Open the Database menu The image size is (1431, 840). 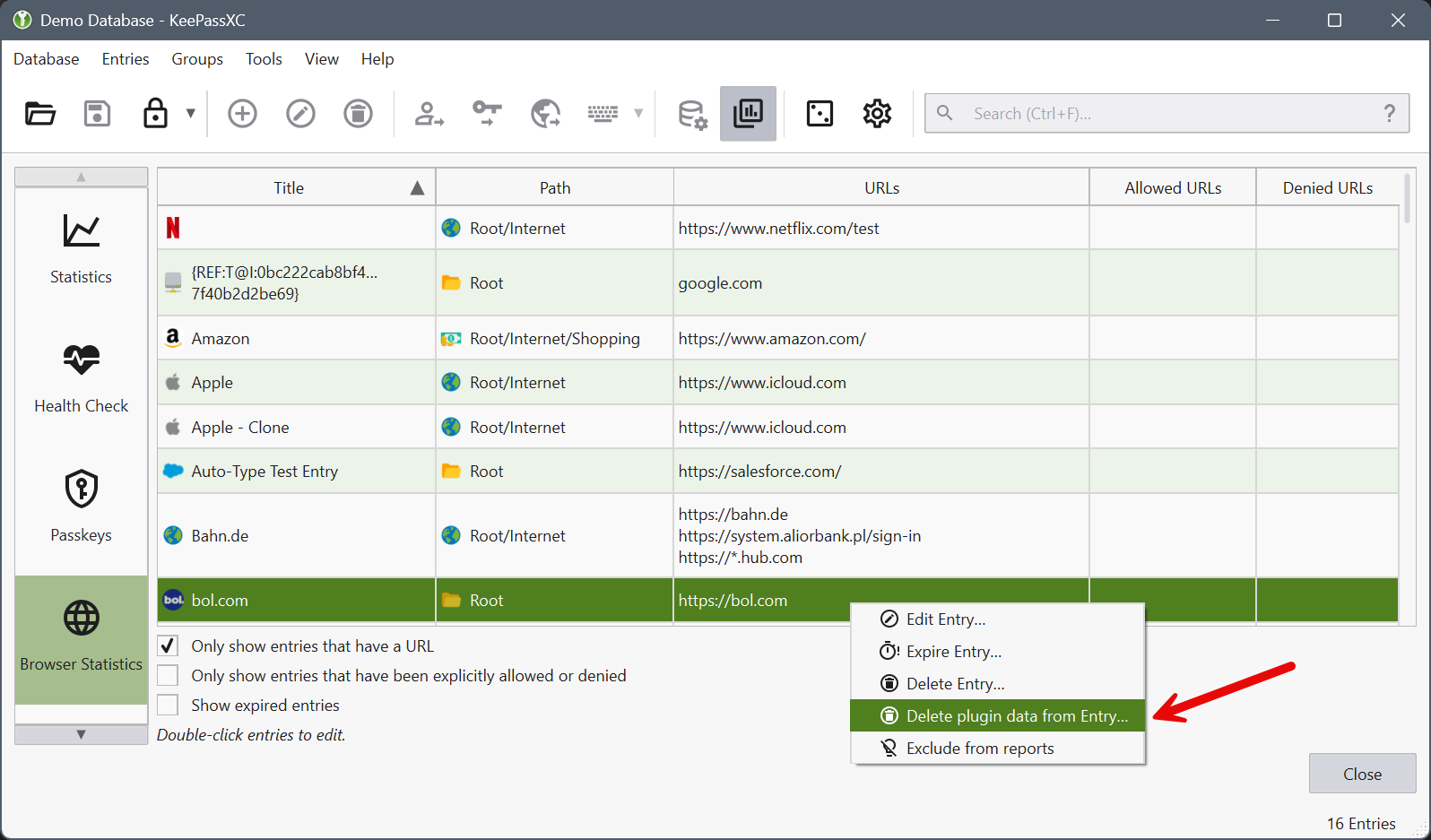(47, 59)
